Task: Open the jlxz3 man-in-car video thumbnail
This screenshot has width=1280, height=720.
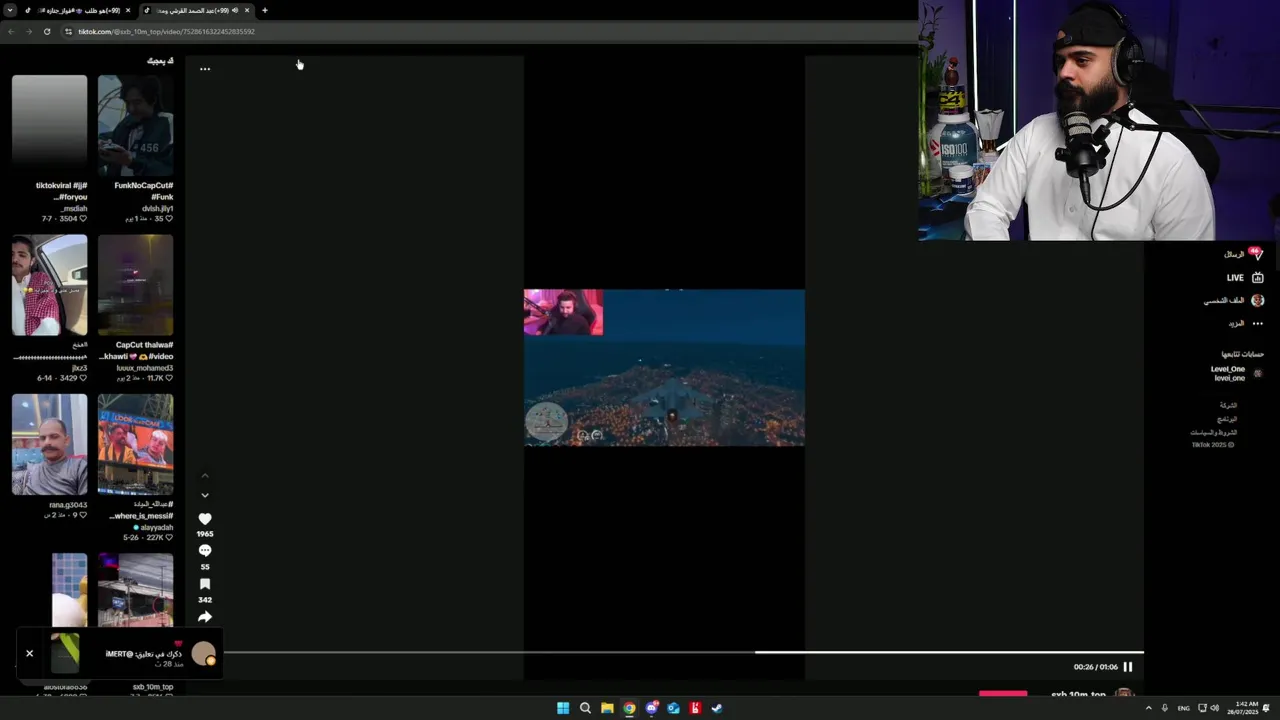Action: click(49, 285)
